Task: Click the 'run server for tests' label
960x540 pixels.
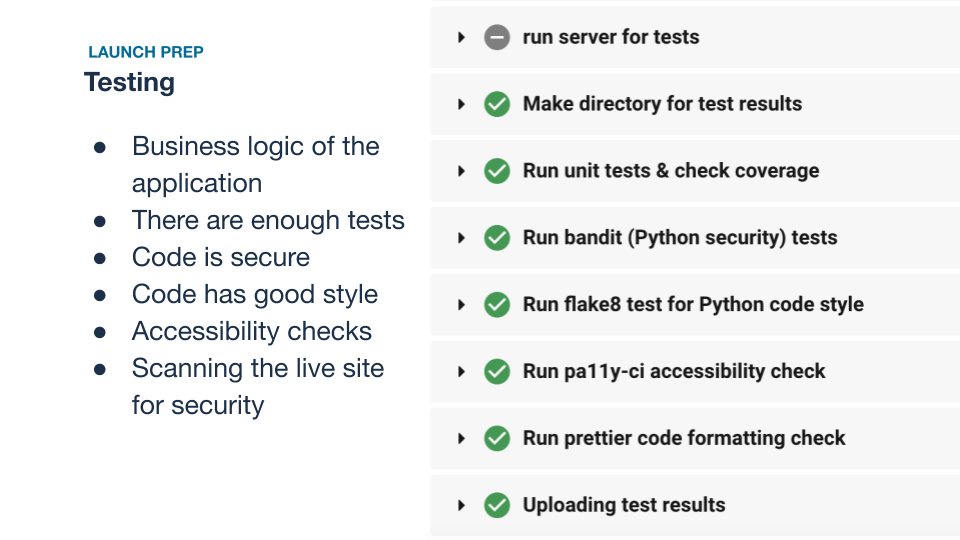Action: tap(611, 37)
